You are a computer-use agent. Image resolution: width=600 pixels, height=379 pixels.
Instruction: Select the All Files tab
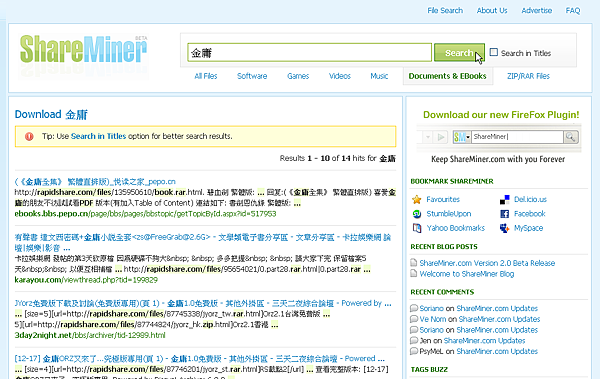(x=205, y=76)
